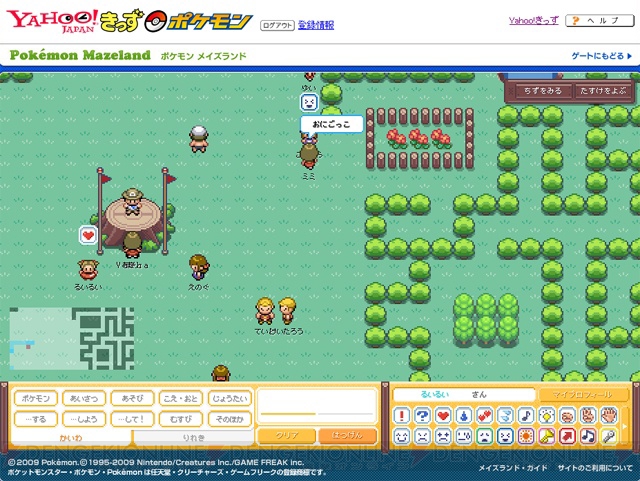The width and height of the screenshot is (640, 481).
Task: Click the ranger standing on tree stump
Action: (x=131, y=201)
